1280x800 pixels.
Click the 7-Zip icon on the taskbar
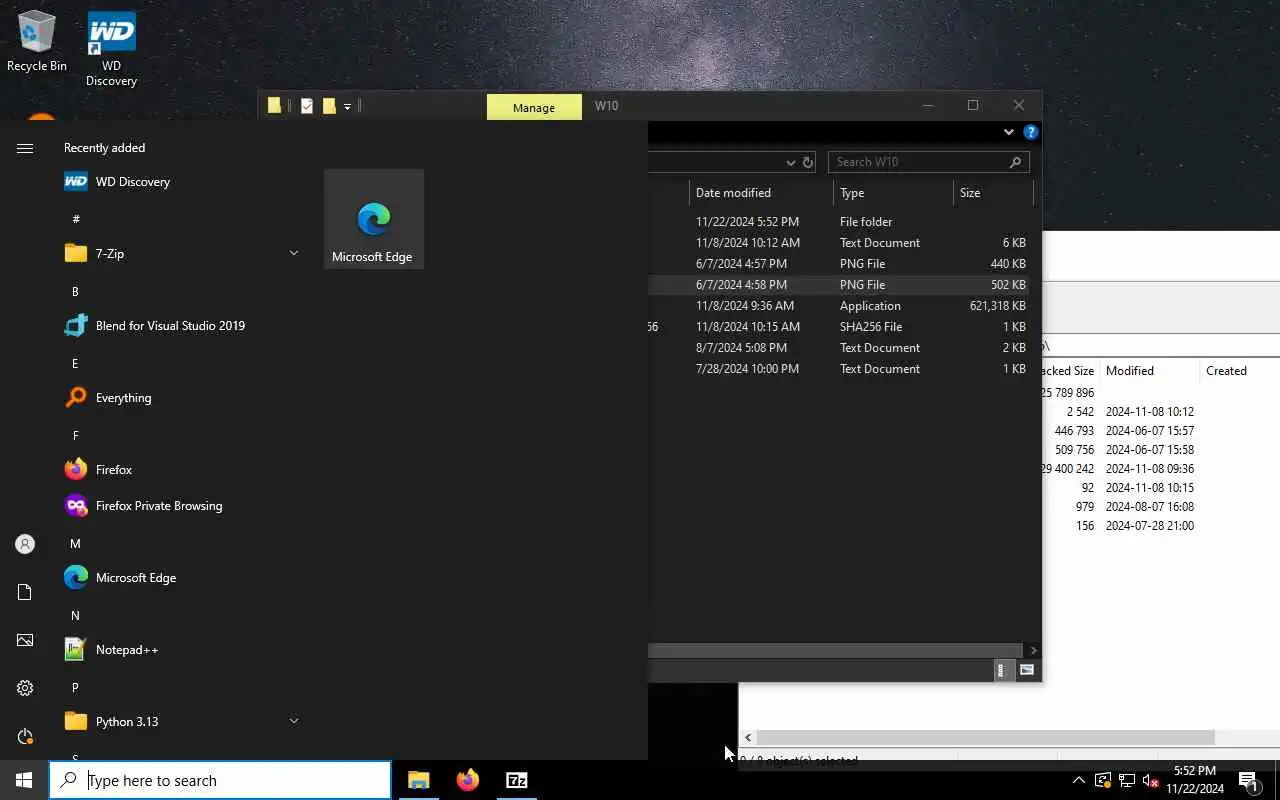coord(517,780)
